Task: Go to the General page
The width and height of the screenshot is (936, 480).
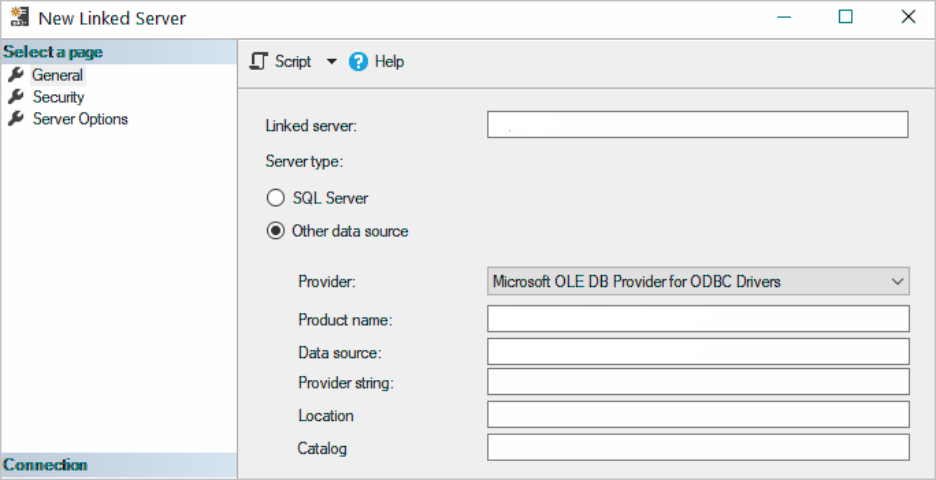Action: (x=57, y=75)
